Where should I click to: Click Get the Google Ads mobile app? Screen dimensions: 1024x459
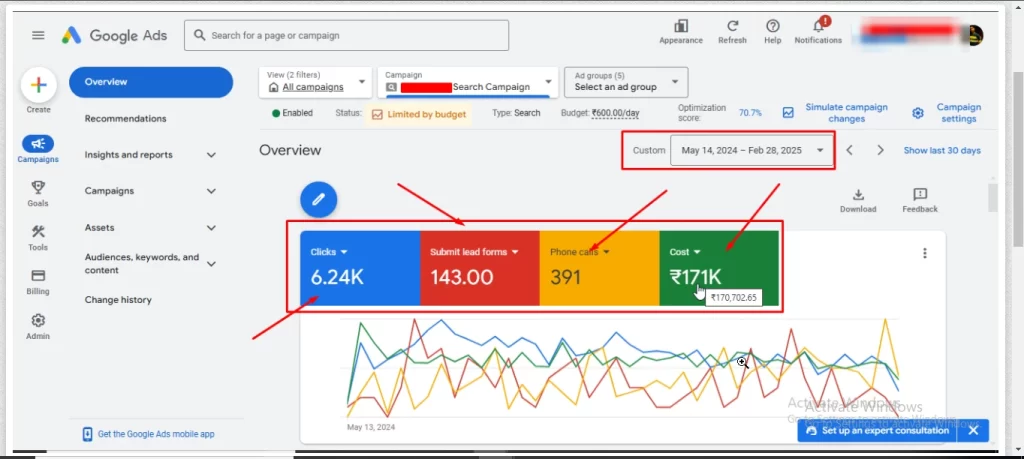pyautogui.click(x=155, y=434)
